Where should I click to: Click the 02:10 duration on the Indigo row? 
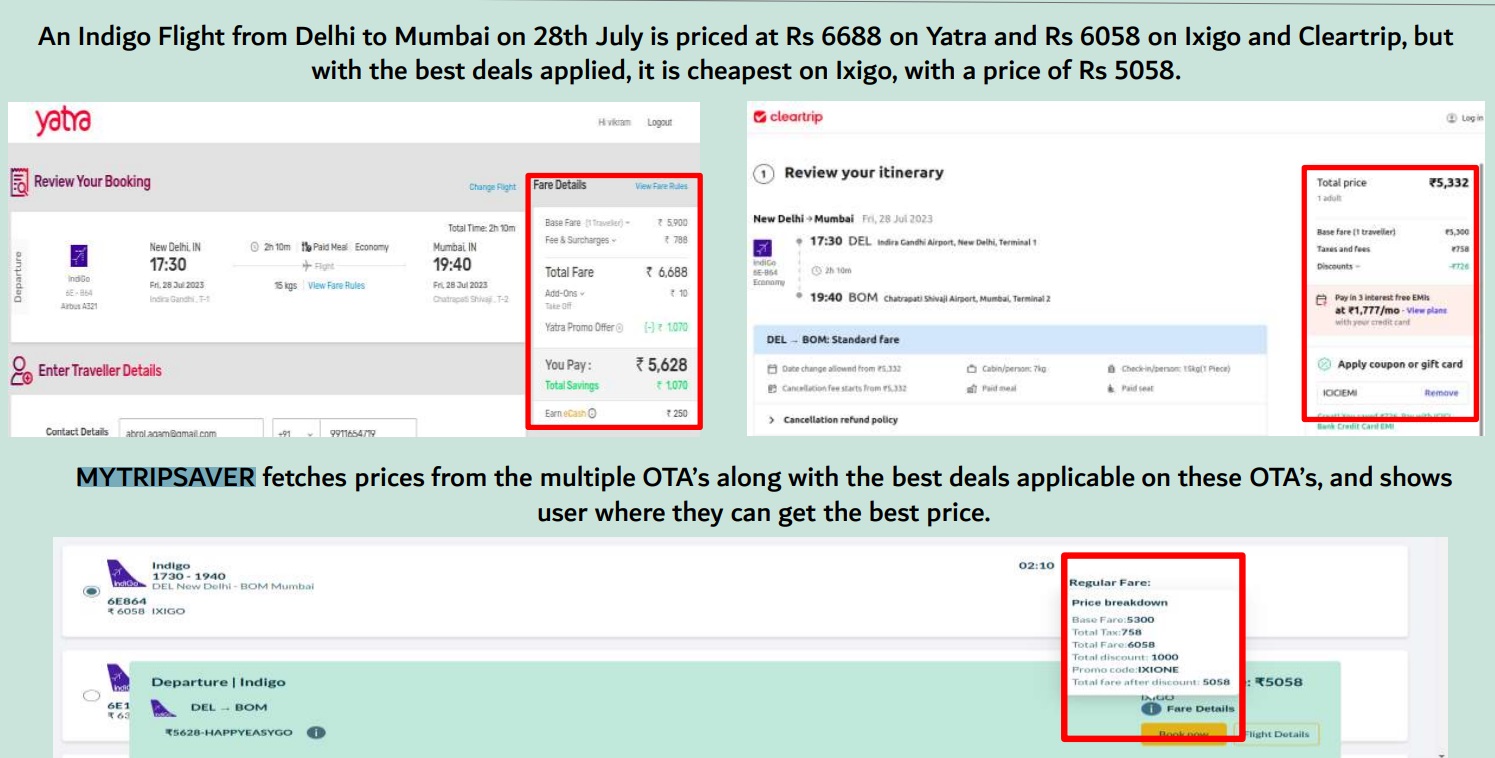[1036, 566]
